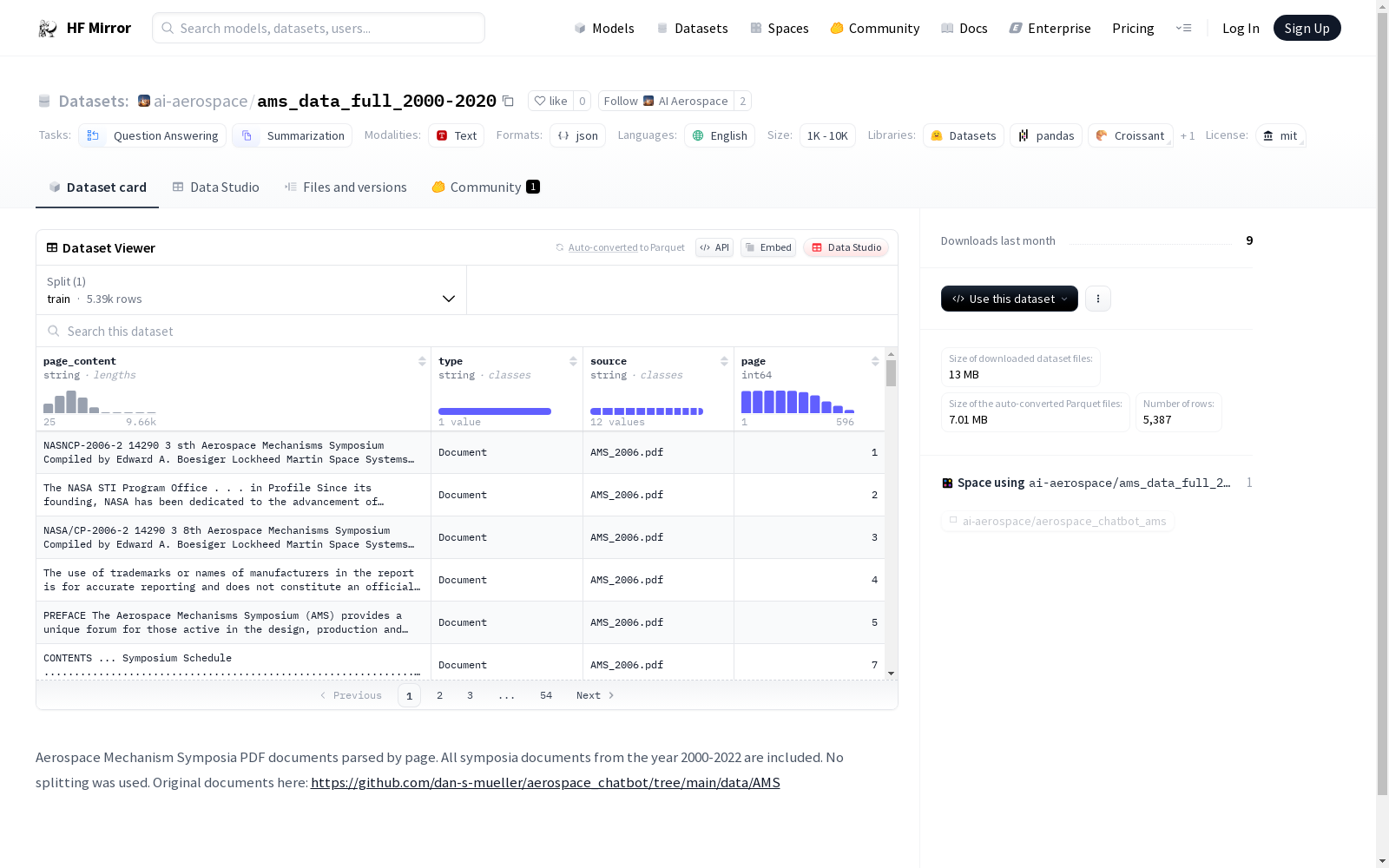Click the AI Aerospace avatar near dataset title
1389x868 pixels.
(144, 101)
